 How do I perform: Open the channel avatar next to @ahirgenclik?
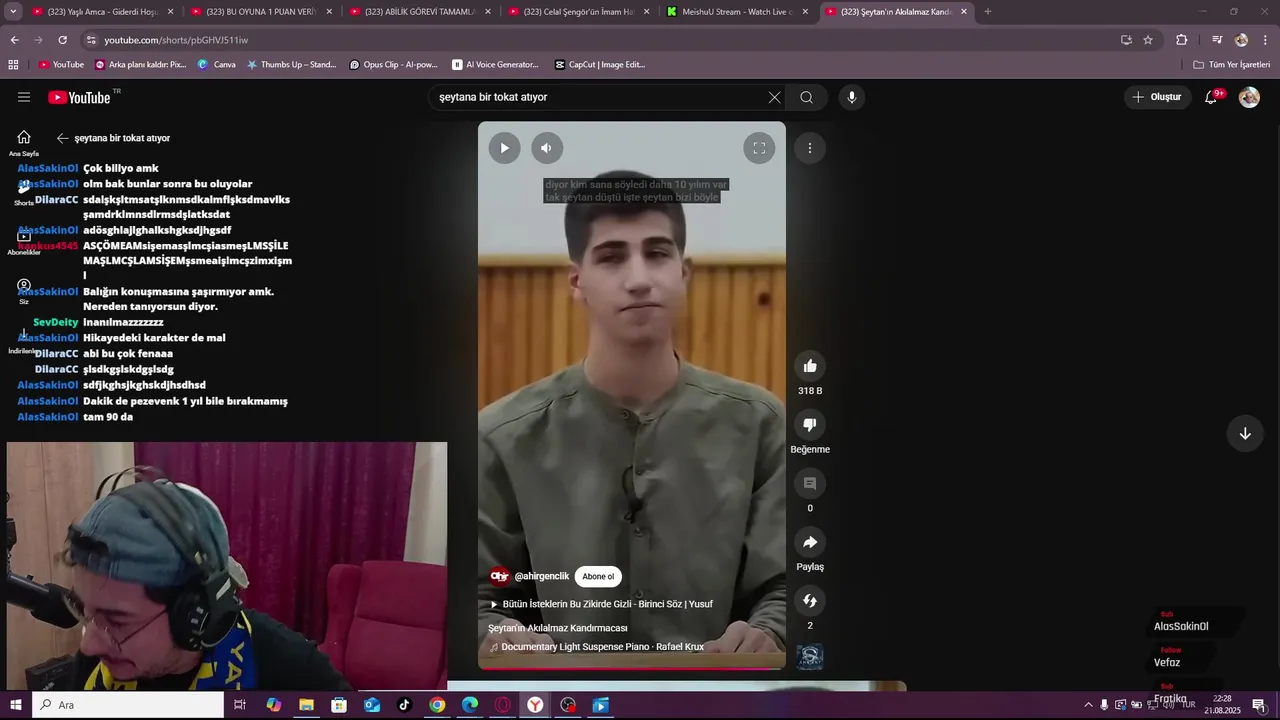[500, 576]
